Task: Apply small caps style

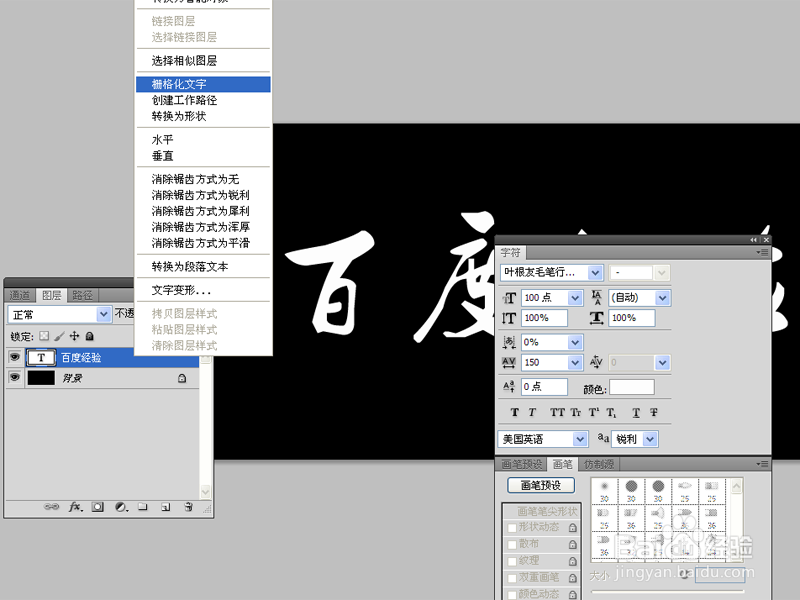Action: pyautogui.click(x=576, y=412)
